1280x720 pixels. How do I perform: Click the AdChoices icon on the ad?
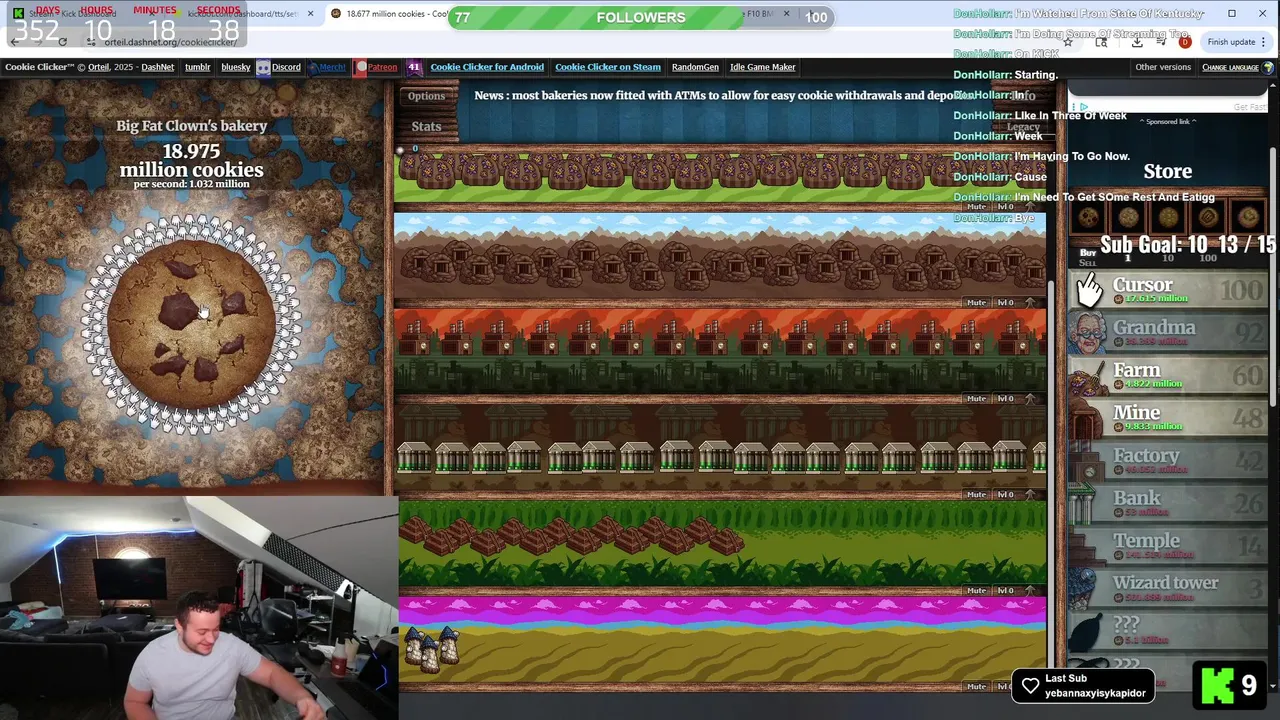point(1083,107)
